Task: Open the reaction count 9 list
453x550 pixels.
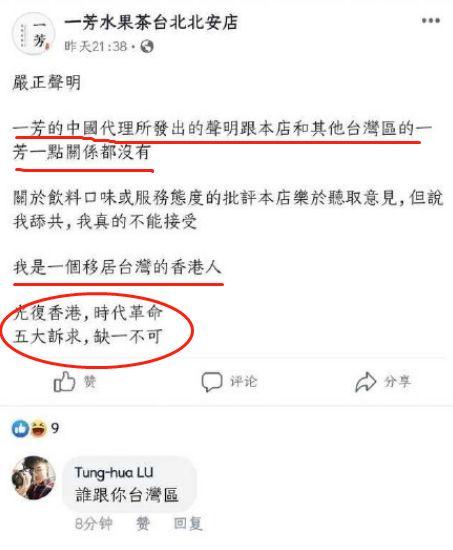Action: coord(55,428)
